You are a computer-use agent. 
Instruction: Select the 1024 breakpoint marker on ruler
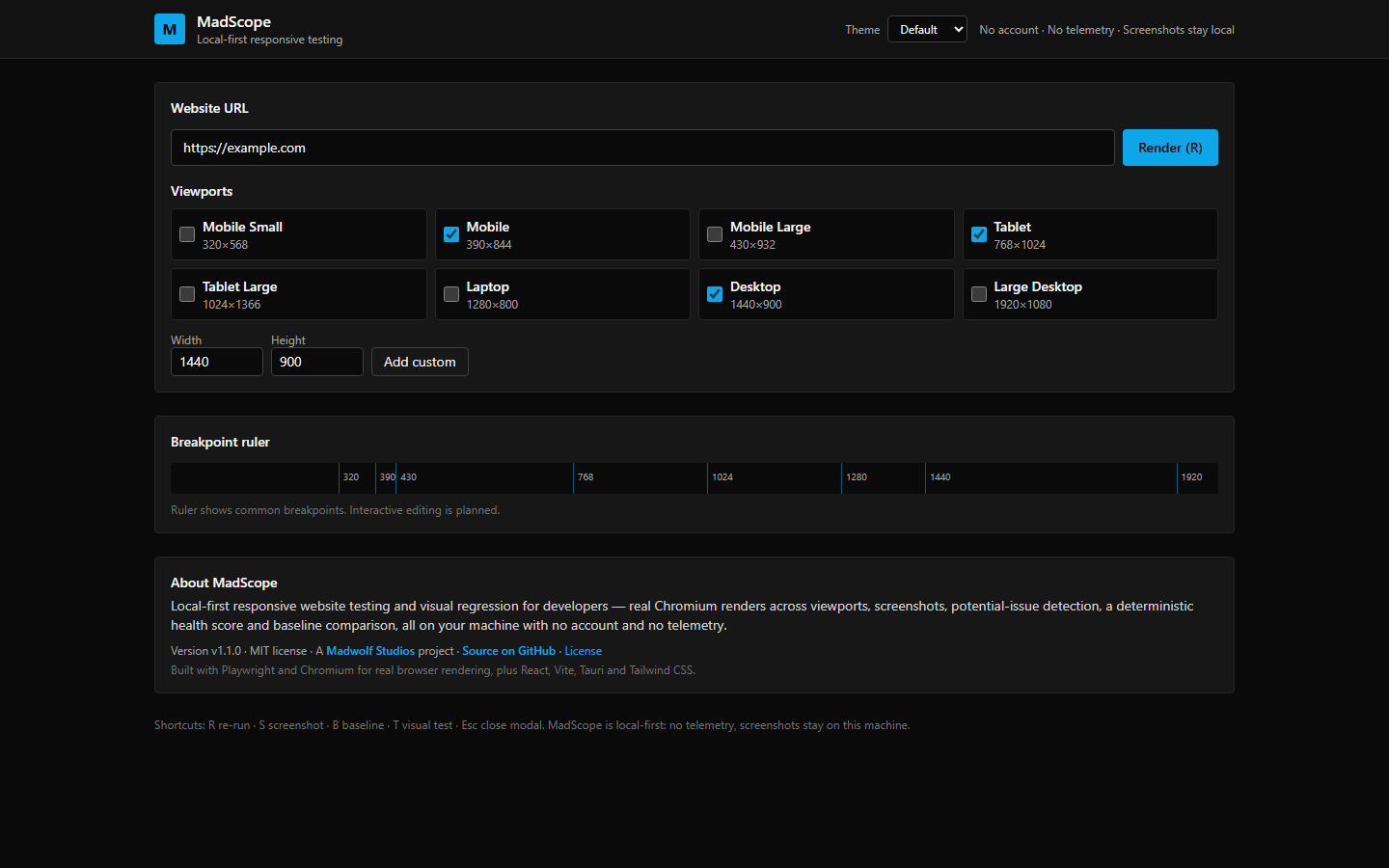tap(722, 477)
